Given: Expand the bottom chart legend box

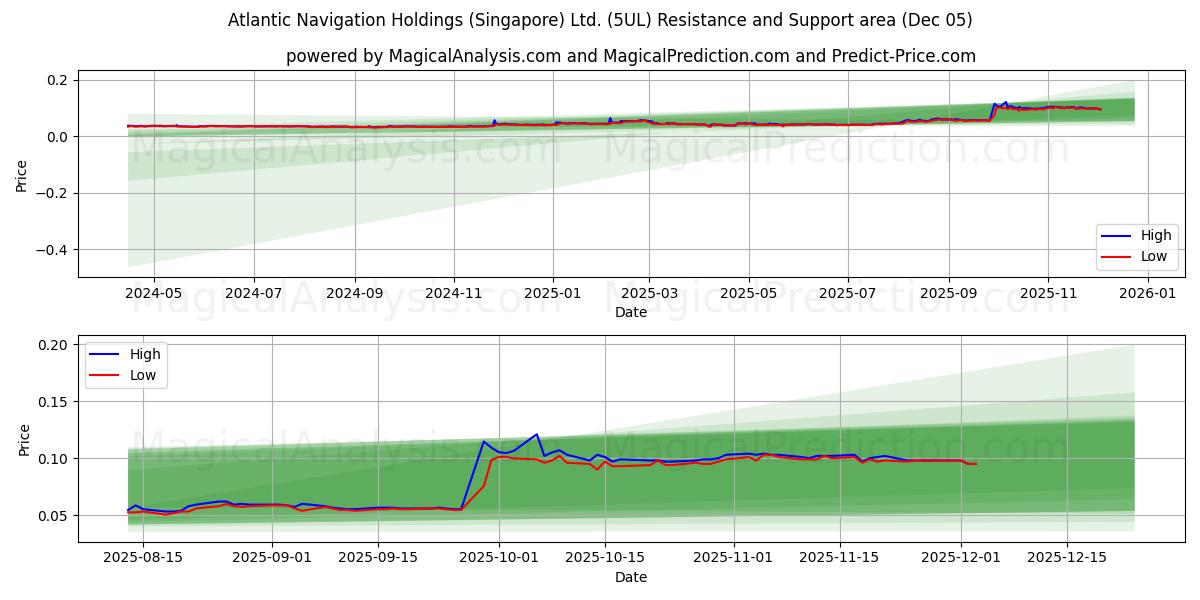Looking at the screenshot, I should [126, 366].
